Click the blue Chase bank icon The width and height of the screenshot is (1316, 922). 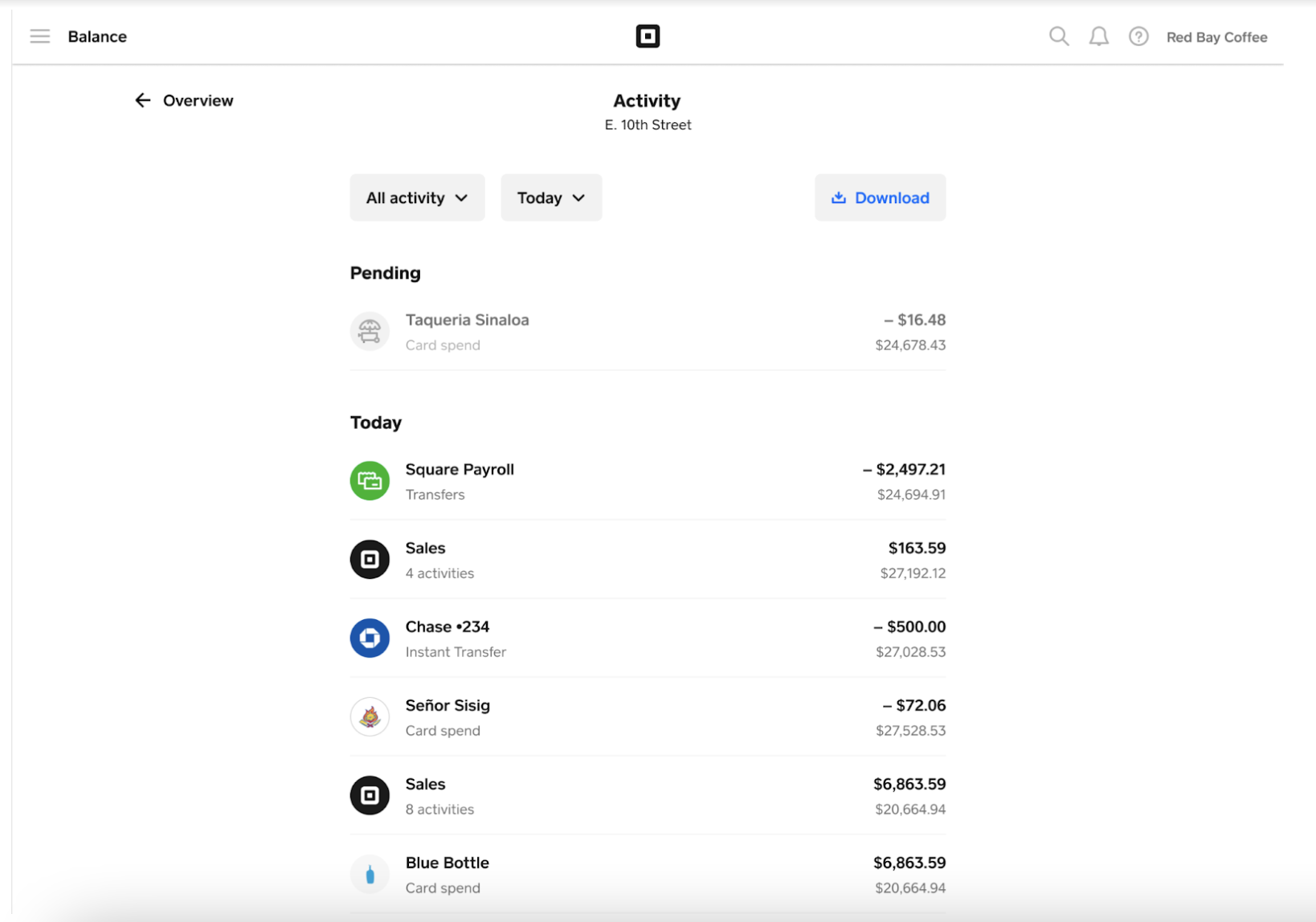click(x=370, y=638)
